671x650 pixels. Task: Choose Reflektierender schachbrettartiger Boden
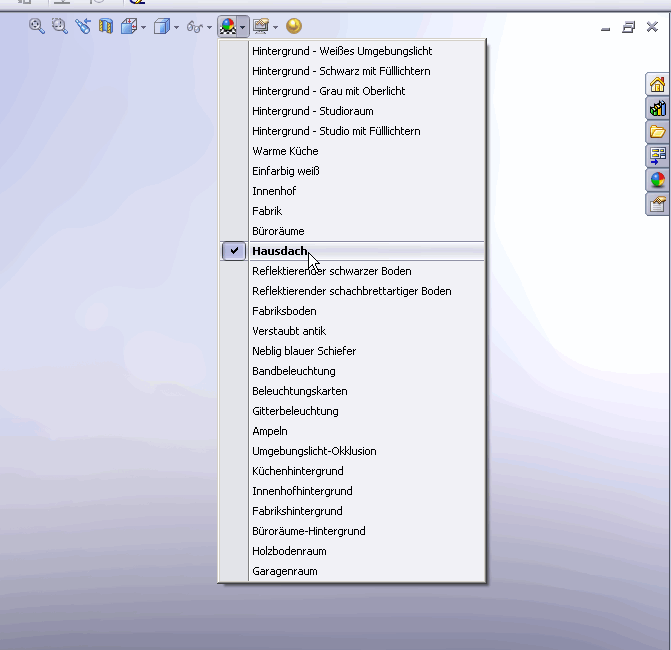(x=352, y=291)
